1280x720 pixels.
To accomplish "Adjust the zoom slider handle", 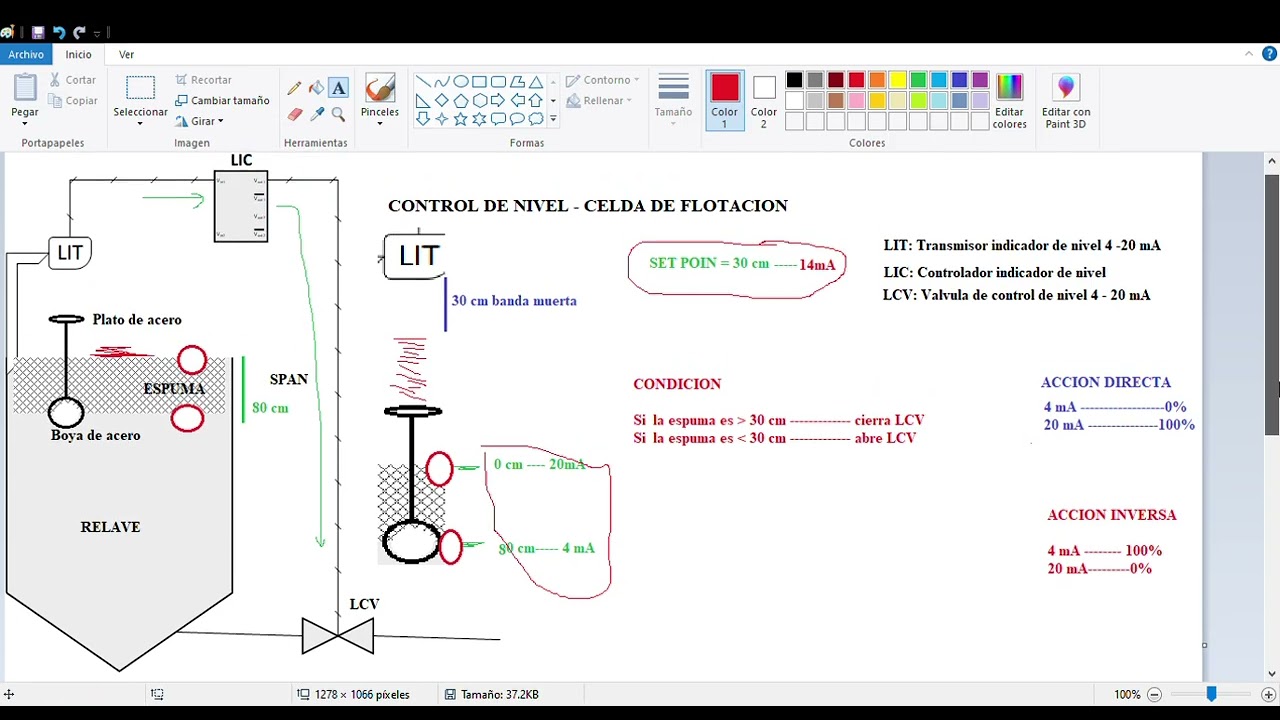I will point(1211,694).
